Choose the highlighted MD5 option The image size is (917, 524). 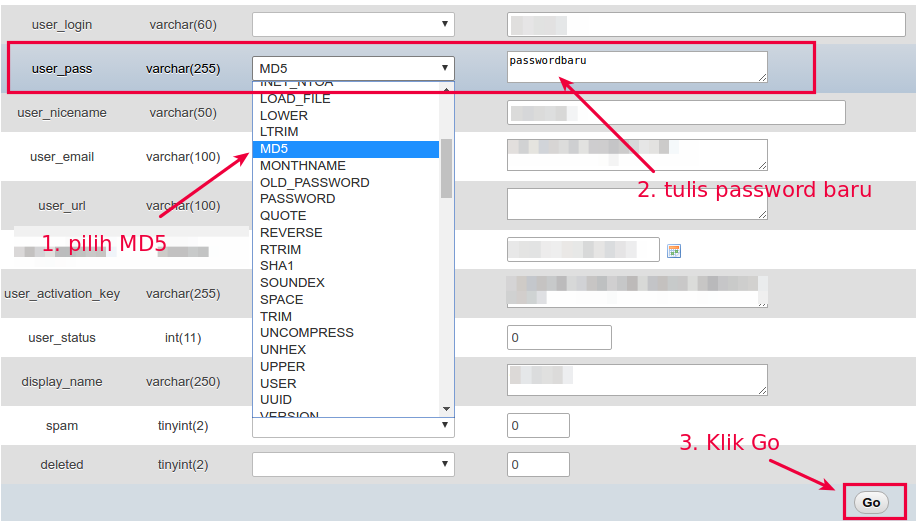(x=346, y=149)
